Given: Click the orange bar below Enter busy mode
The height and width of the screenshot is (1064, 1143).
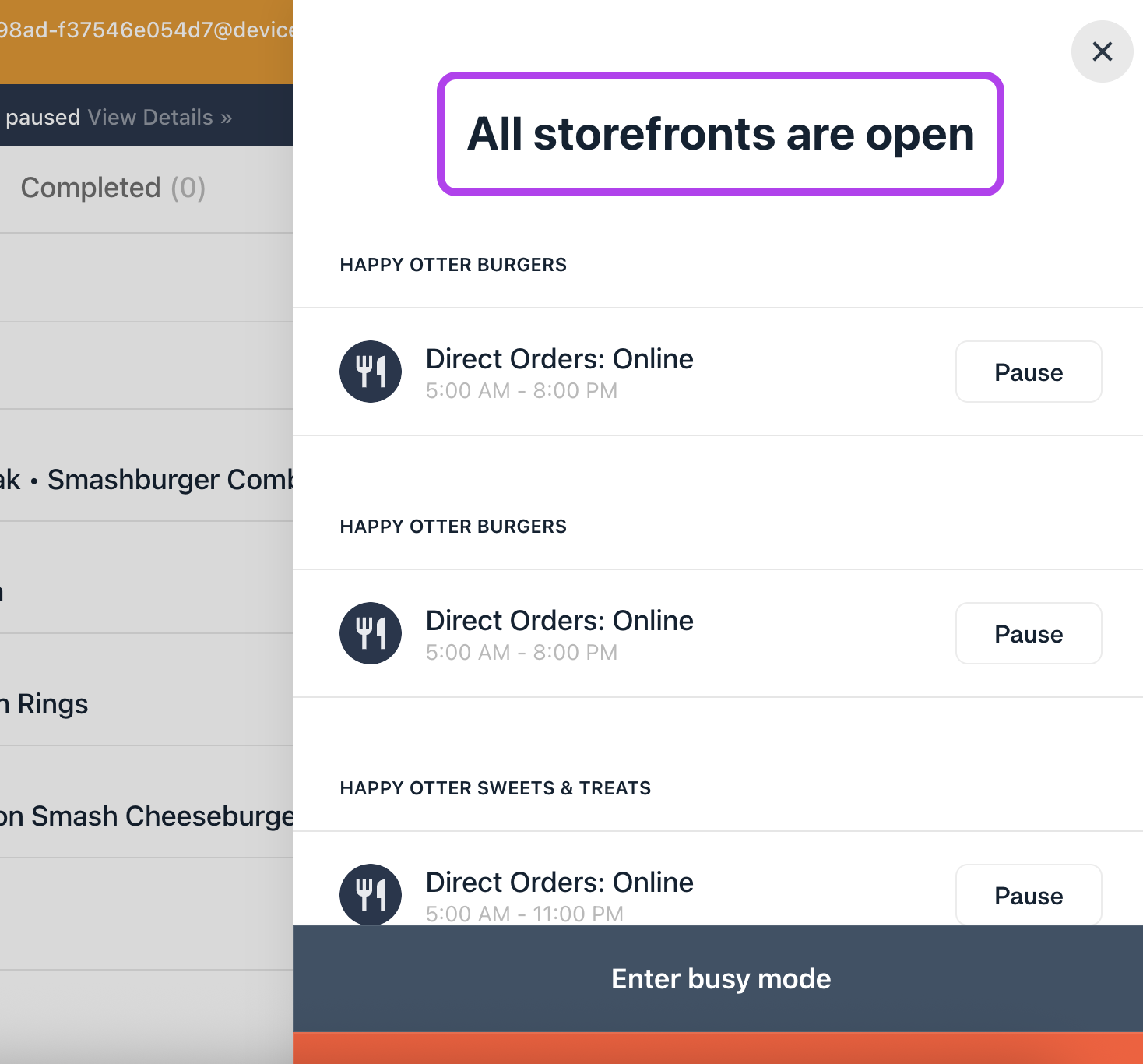Looking at the screenshot, I should click(x=717, y=1049).
